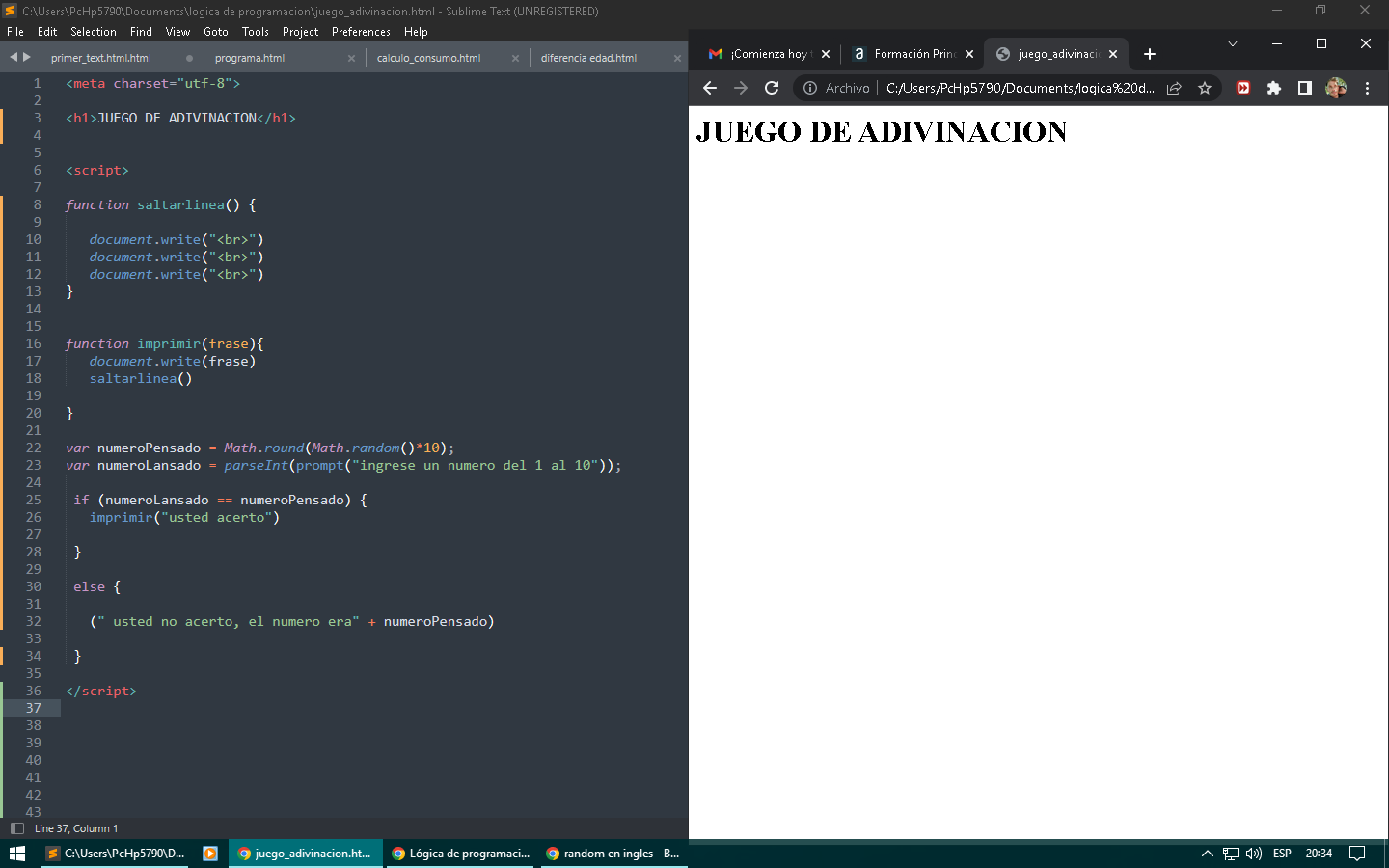This screenshot has height=868, width=1389.
Task: Click the function saltarlinea() declaration
Action: 161,204
